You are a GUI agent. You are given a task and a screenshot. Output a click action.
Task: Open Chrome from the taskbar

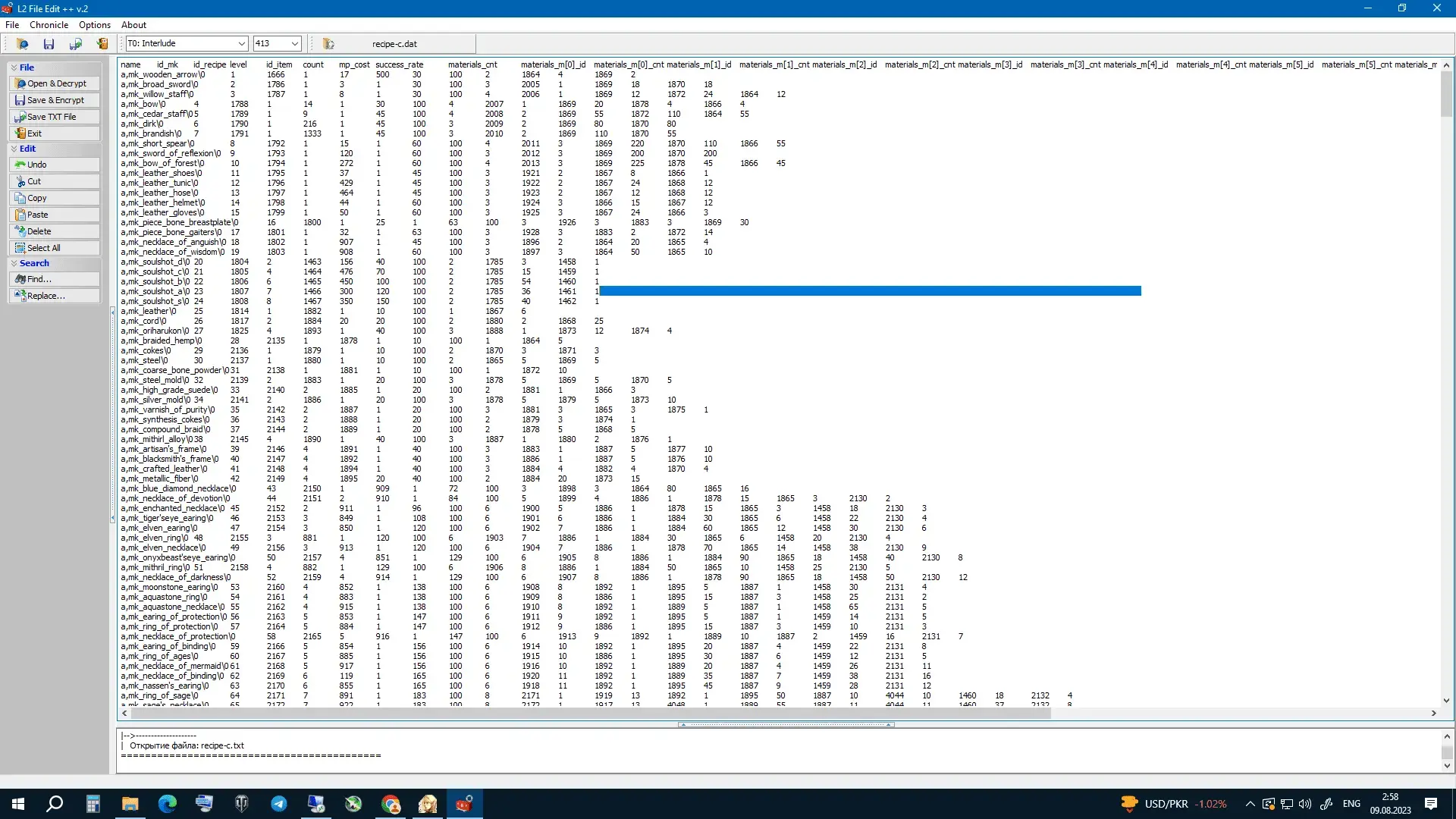(391, 804)
